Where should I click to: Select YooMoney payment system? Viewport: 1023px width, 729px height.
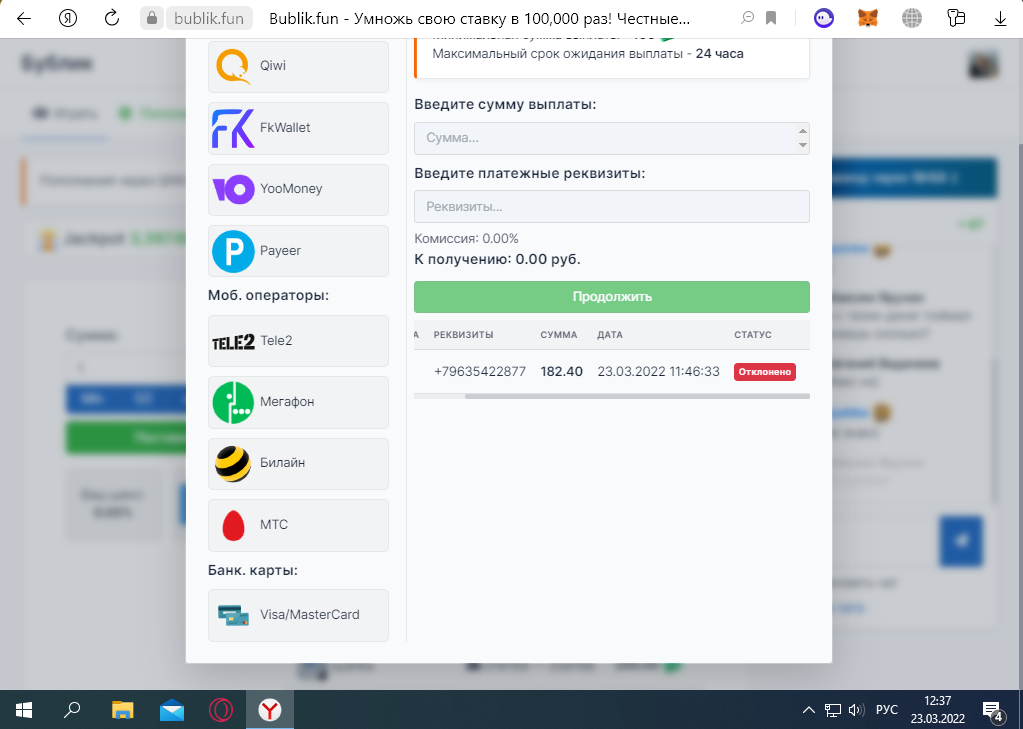click(x=298, y=189)
